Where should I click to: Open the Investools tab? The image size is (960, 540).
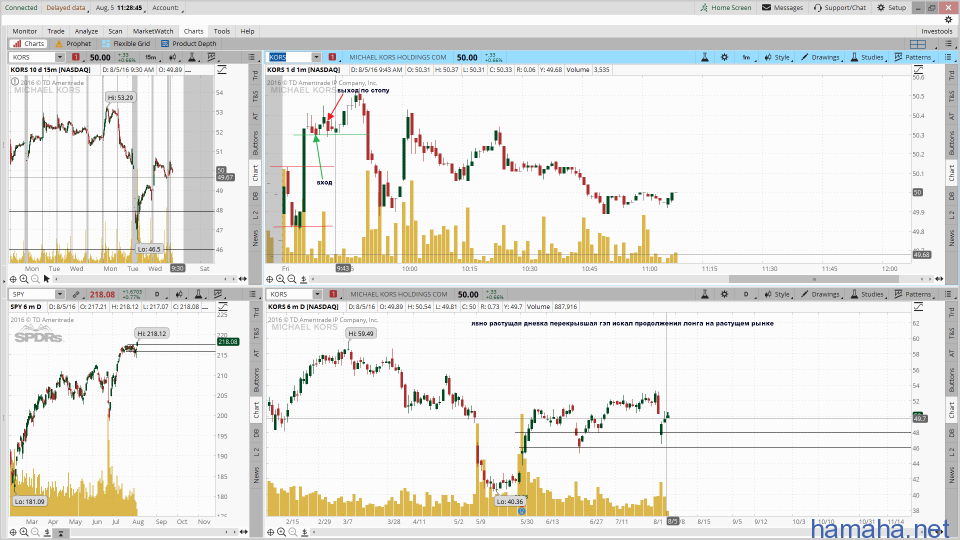coord(937,31)
